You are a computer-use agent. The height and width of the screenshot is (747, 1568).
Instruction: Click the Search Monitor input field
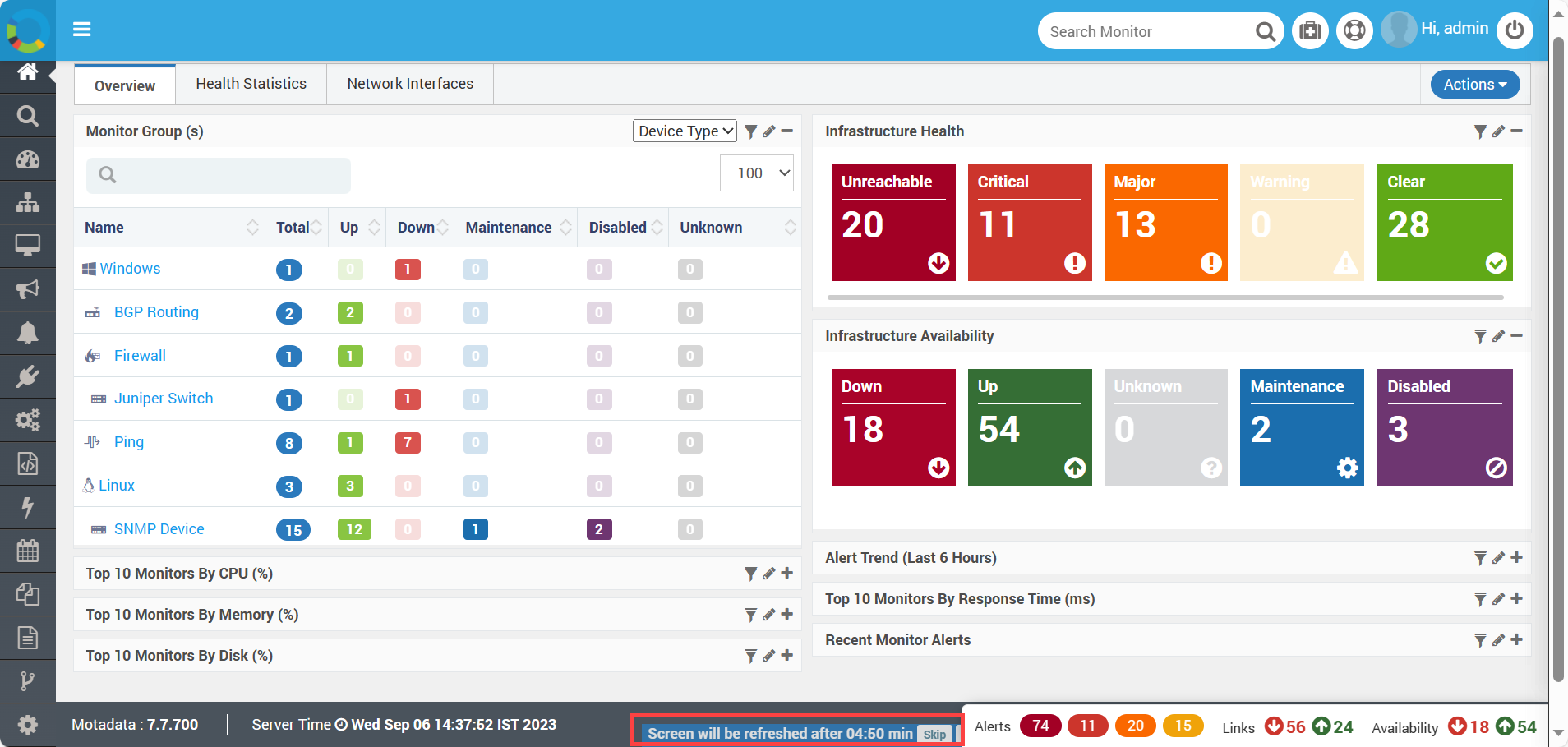[x=1147, y=31]
